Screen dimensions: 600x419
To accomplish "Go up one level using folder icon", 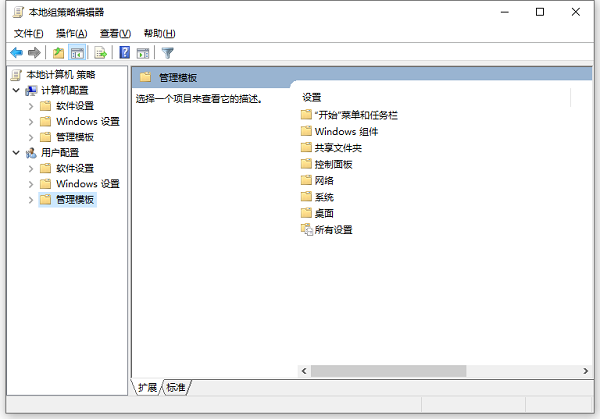I will [x=58, y=52].
